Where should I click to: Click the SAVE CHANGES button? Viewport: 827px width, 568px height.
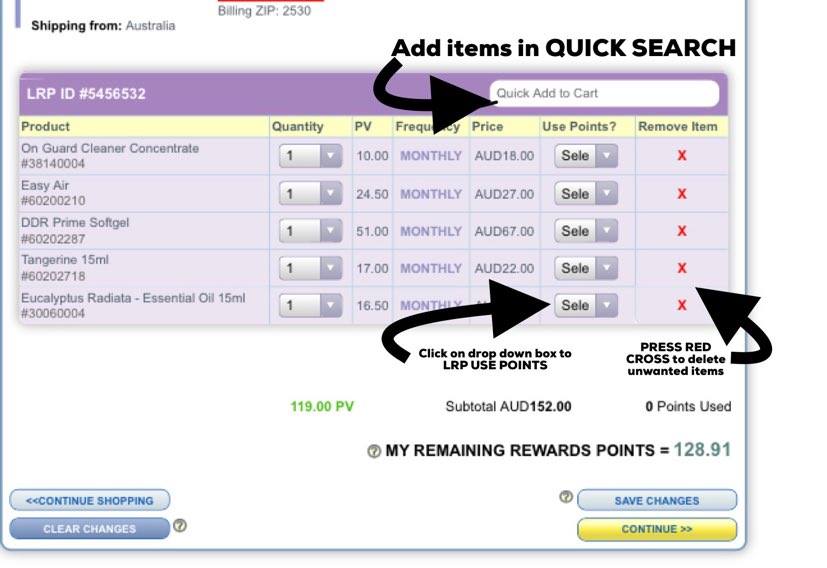click(657, 500)
